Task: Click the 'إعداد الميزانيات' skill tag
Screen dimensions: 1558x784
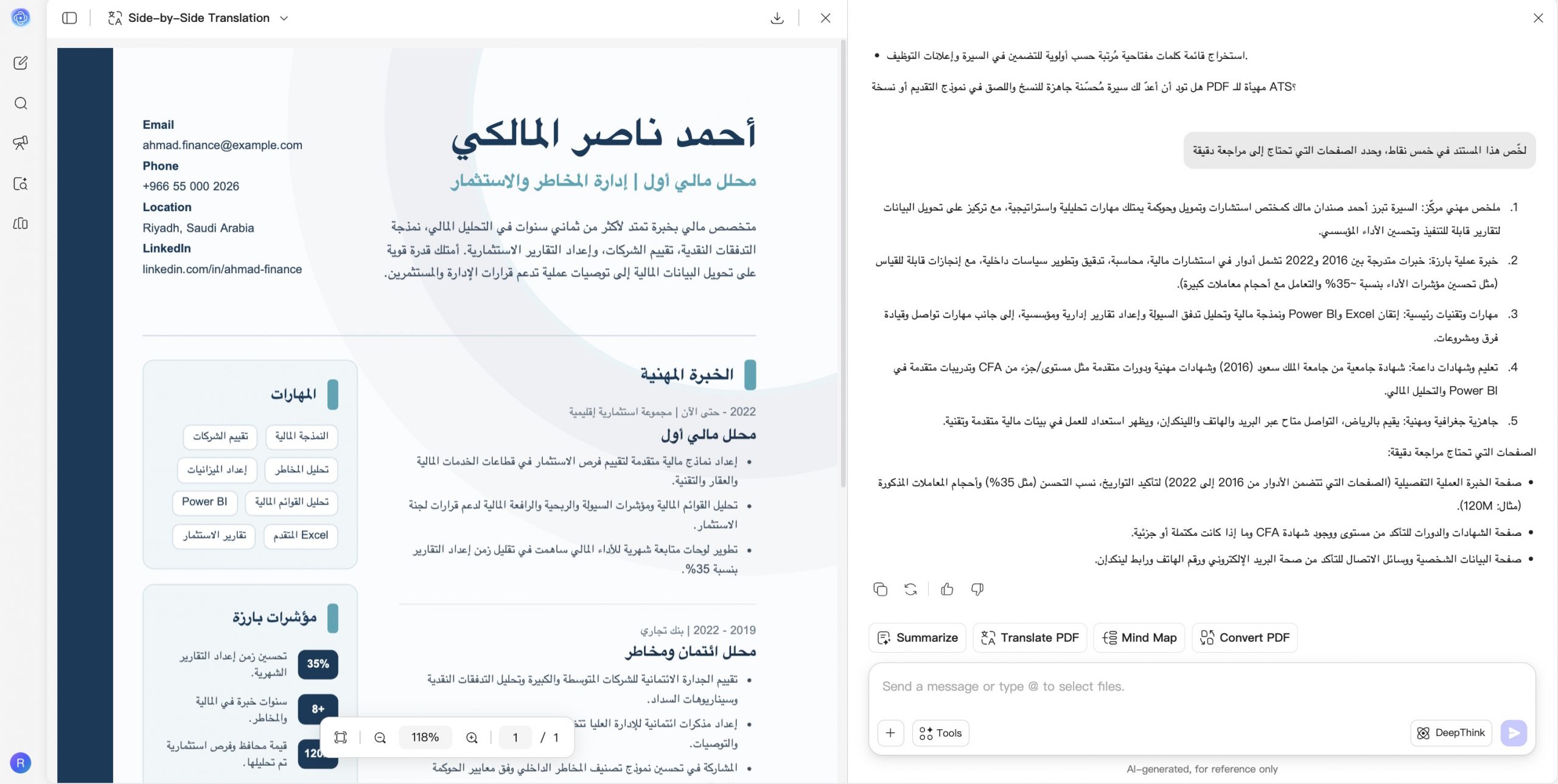Action: pos(217,470)
